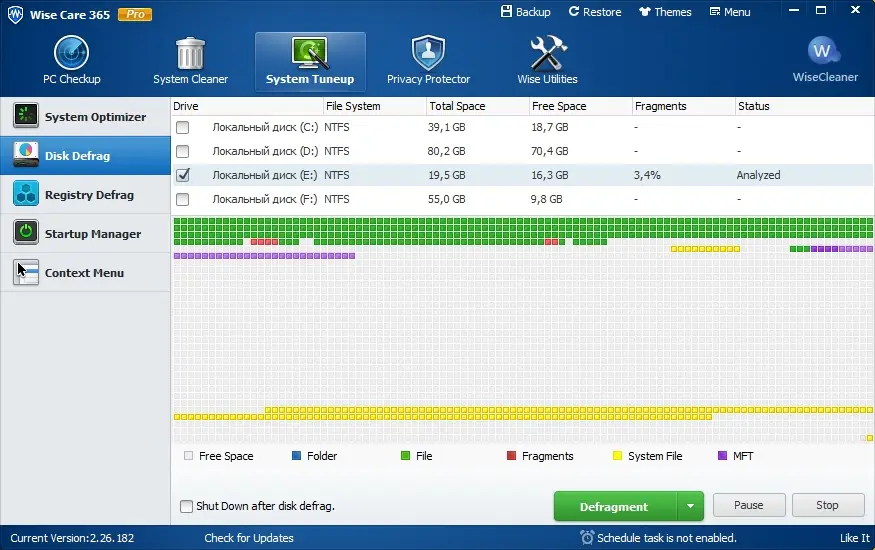Uncheck the checkbox for drive E:

(x=182, y=175)
